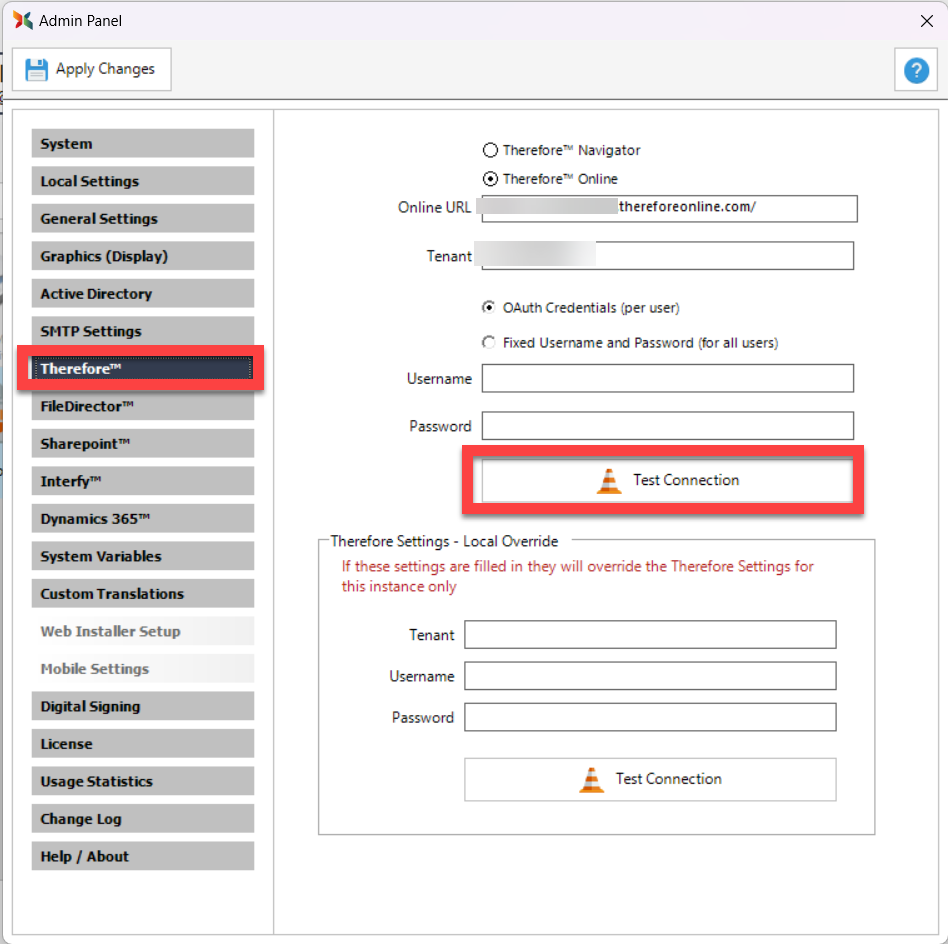Choose Fixed Username and Password option

click(489, 342)
